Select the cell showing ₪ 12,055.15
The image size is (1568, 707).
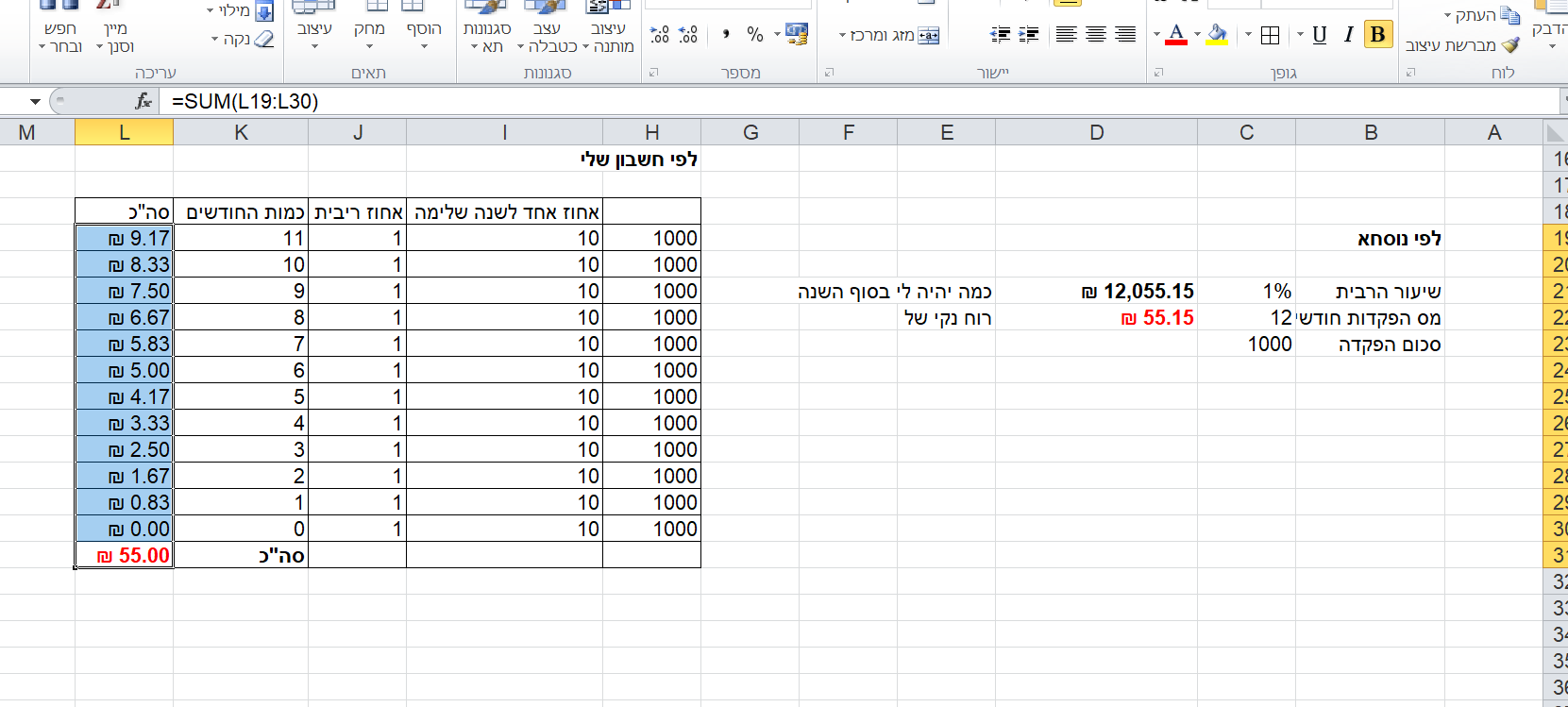[x=1097, y=292]
